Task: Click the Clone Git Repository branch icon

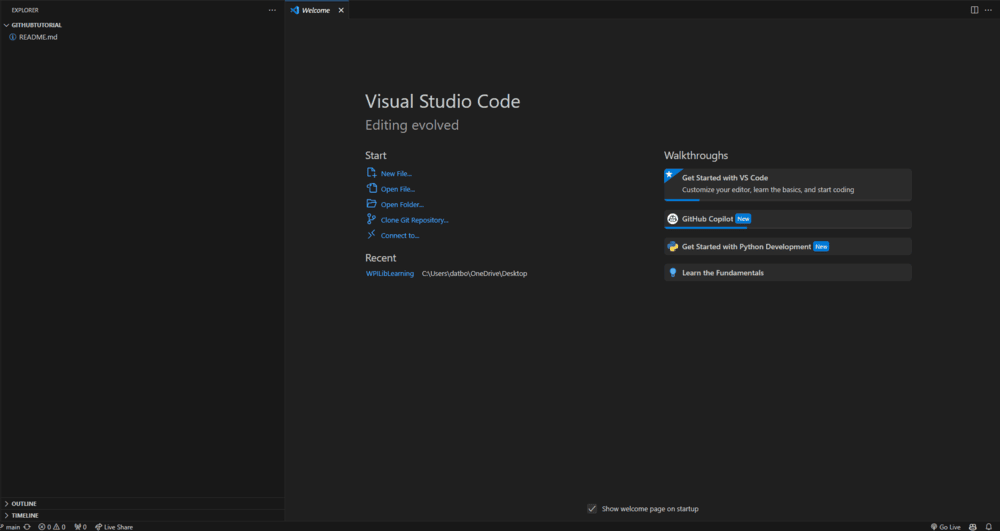Action: 371,219
